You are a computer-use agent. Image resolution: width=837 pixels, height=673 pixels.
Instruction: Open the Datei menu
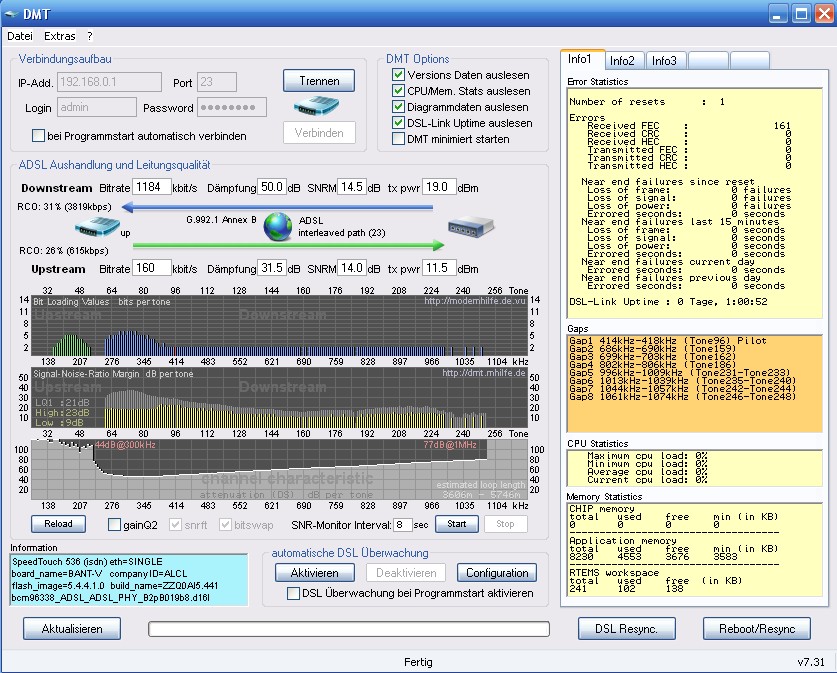pyautogui.click(x=20, y=36)
